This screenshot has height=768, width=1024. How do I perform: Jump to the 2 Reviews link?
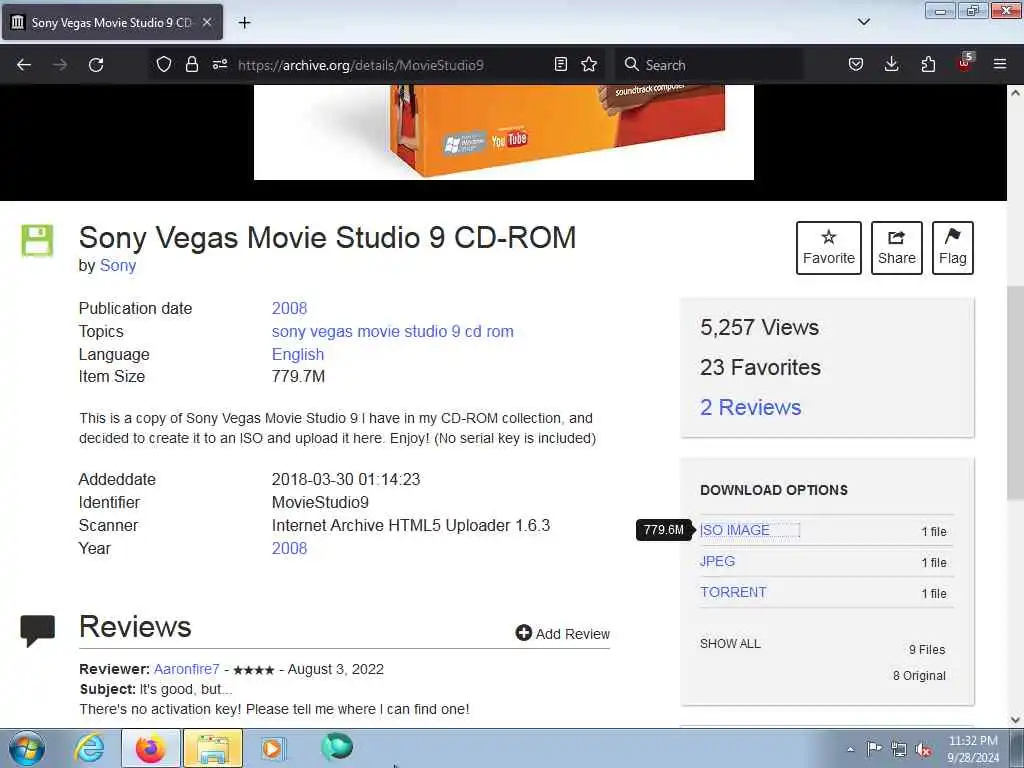750,408
